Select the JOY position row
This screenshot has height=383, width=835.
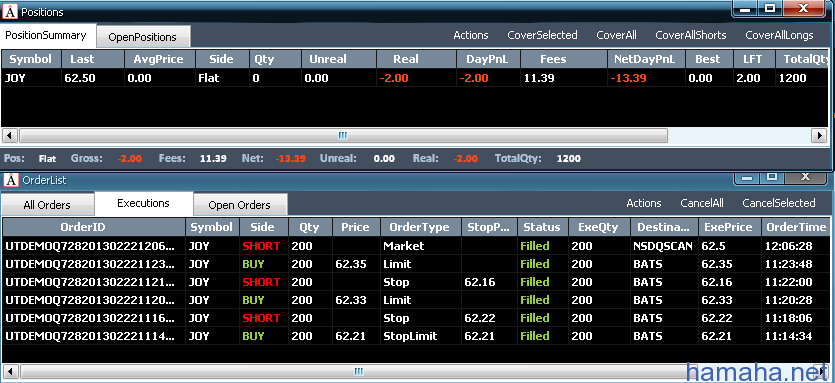(415, 78)
